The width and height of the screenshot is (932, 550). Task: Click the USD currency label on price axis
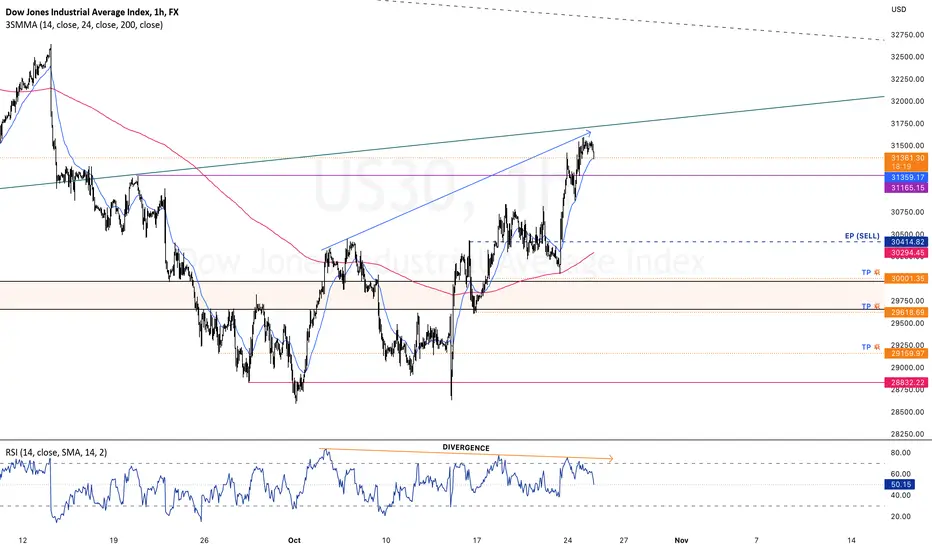899,9
